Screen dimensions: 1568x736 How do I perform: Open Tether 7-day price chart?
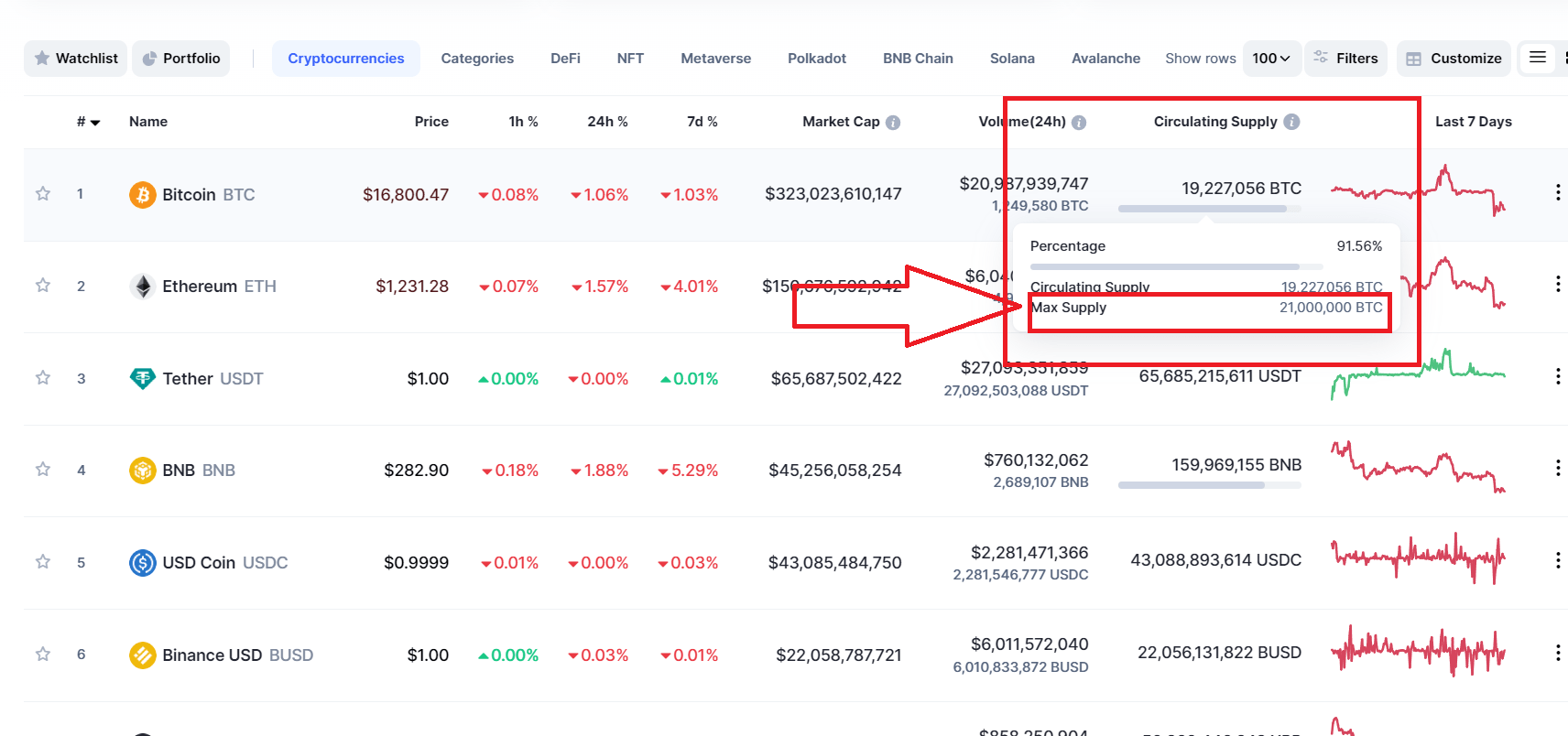1418,373
